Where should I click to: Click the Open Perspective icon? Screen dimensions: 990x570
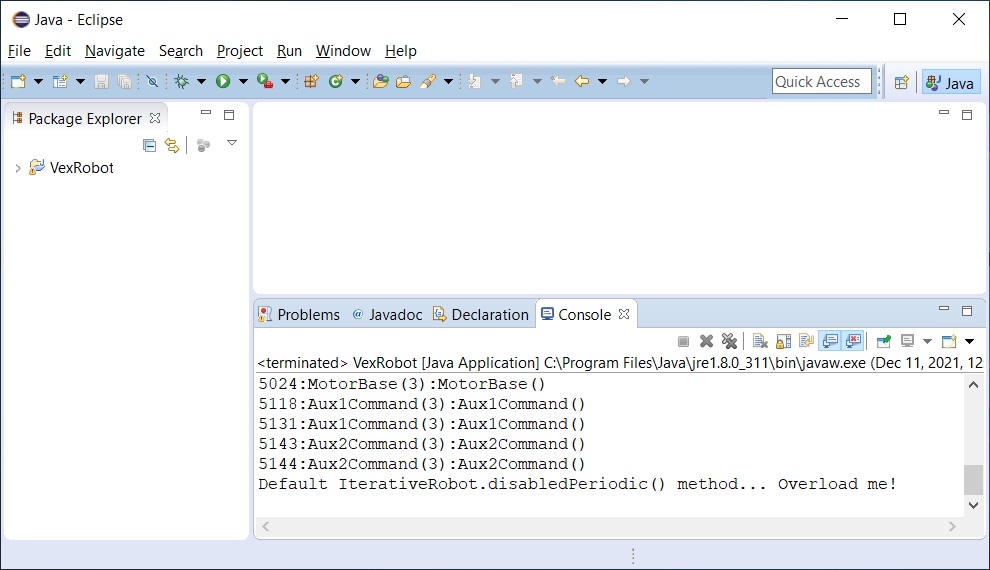tap(902, 82)
